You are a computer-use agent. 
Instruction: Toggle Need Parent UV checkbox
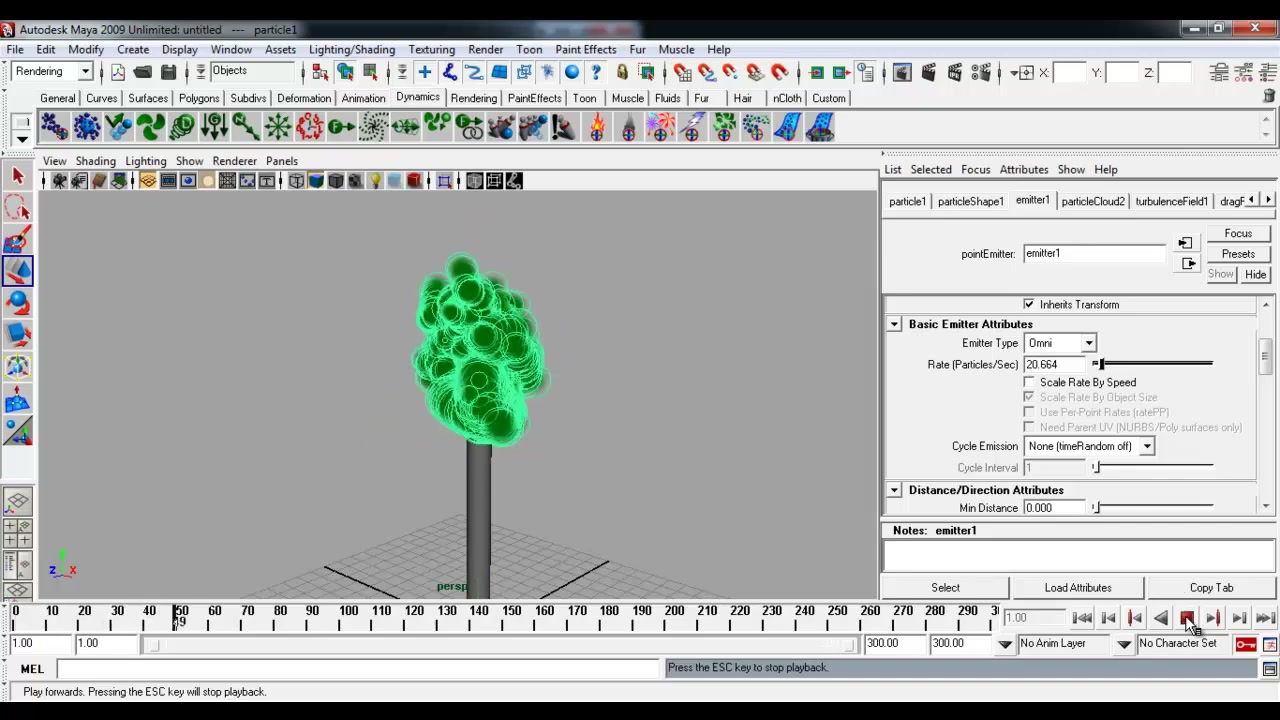pyautogui.click(x=1029, y=427)
